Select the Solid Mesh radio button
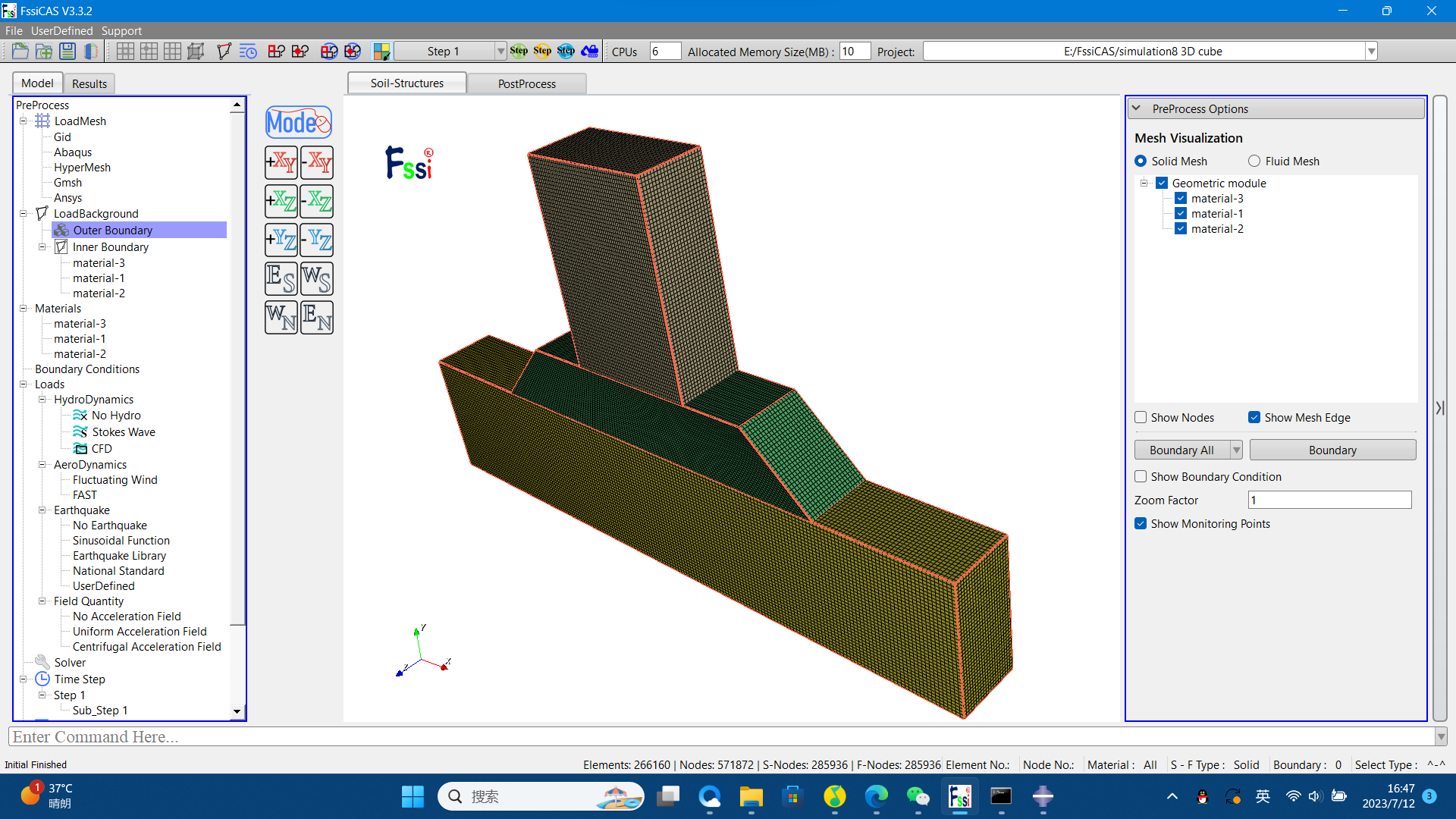1456x819 pixels. pos(1141,161)
